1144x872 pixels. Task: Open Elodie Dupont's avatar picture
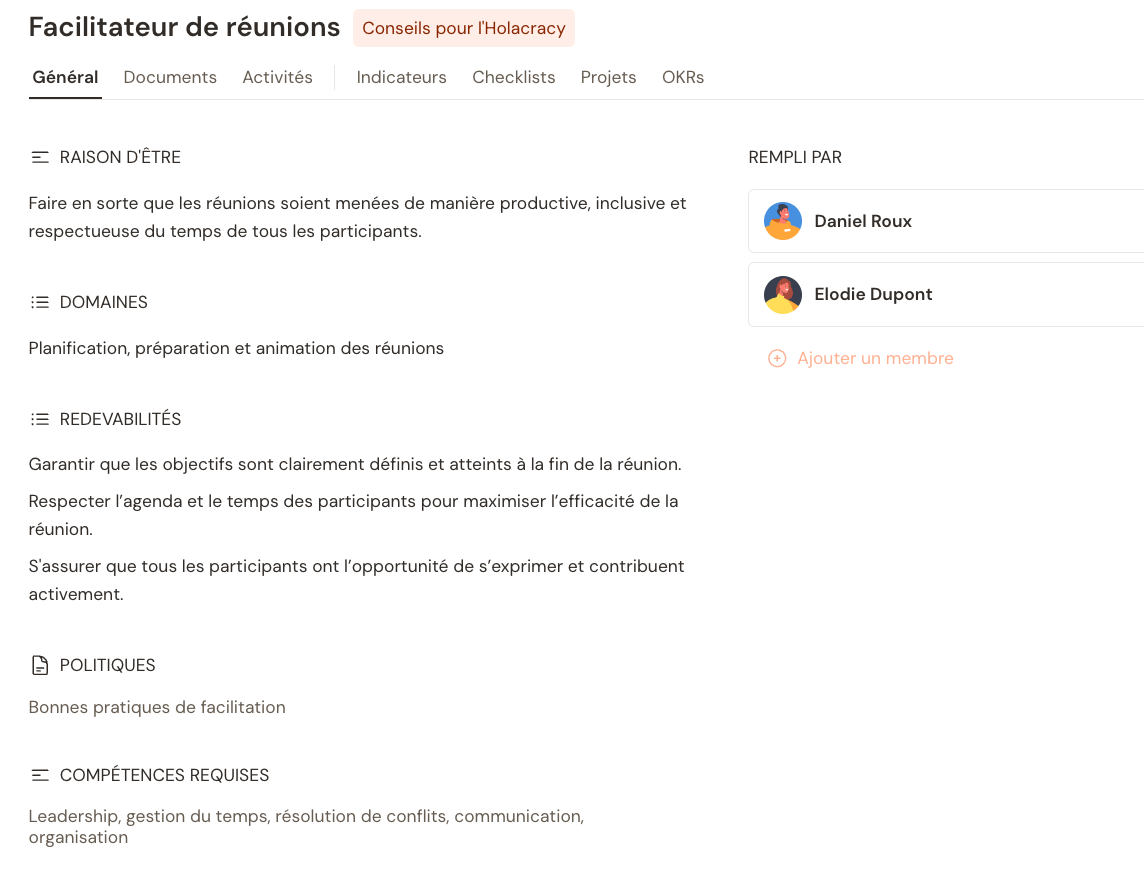[x=783, y=294]
